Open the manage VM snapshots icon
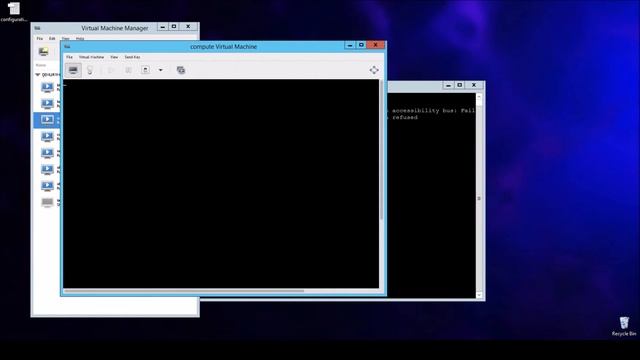This screenshot has height=360, width=640. 181,70
